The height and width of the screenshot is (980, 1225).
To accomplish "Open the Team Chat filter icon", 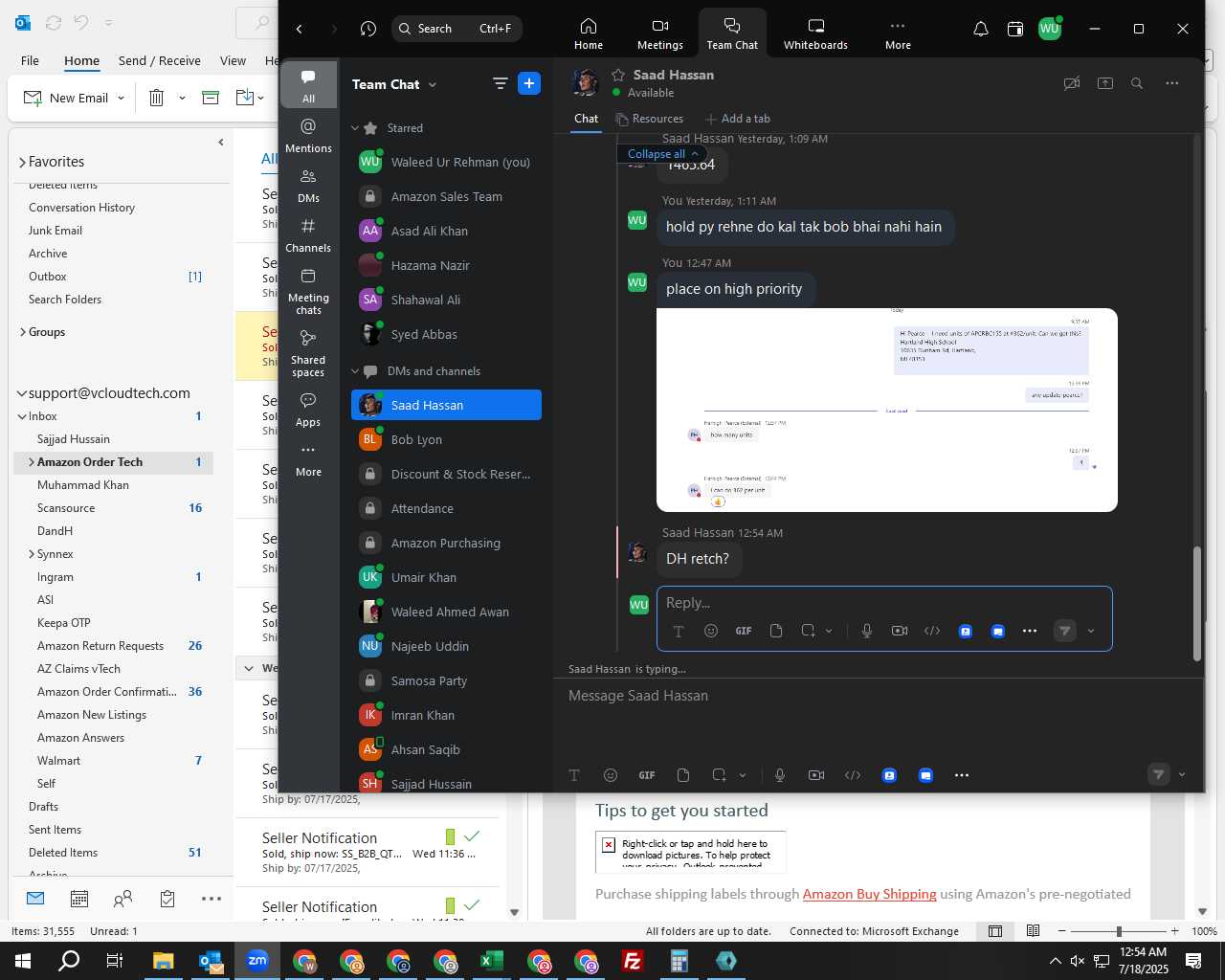I will pyautogui.click(x=500, y=83).
